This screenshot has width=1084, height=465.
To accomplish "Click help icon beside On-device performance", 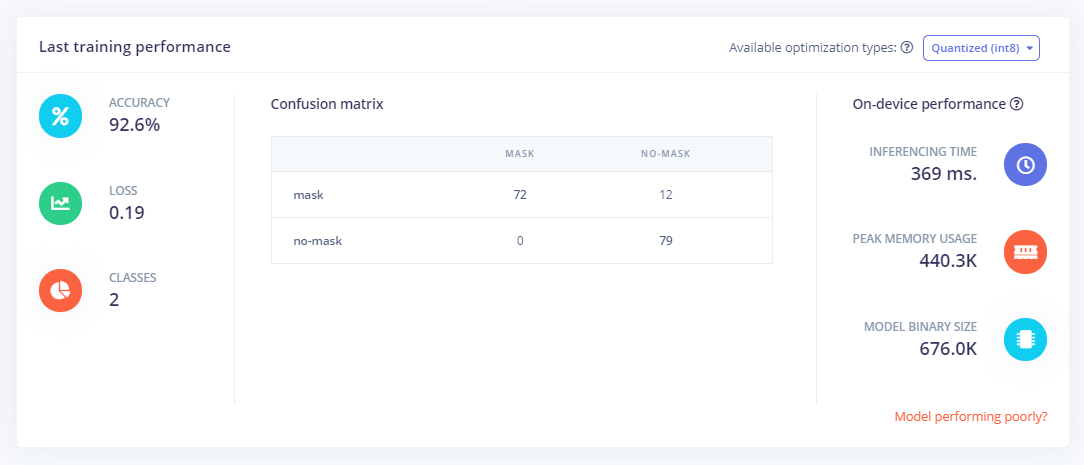I will click(x=1016, y=104).
